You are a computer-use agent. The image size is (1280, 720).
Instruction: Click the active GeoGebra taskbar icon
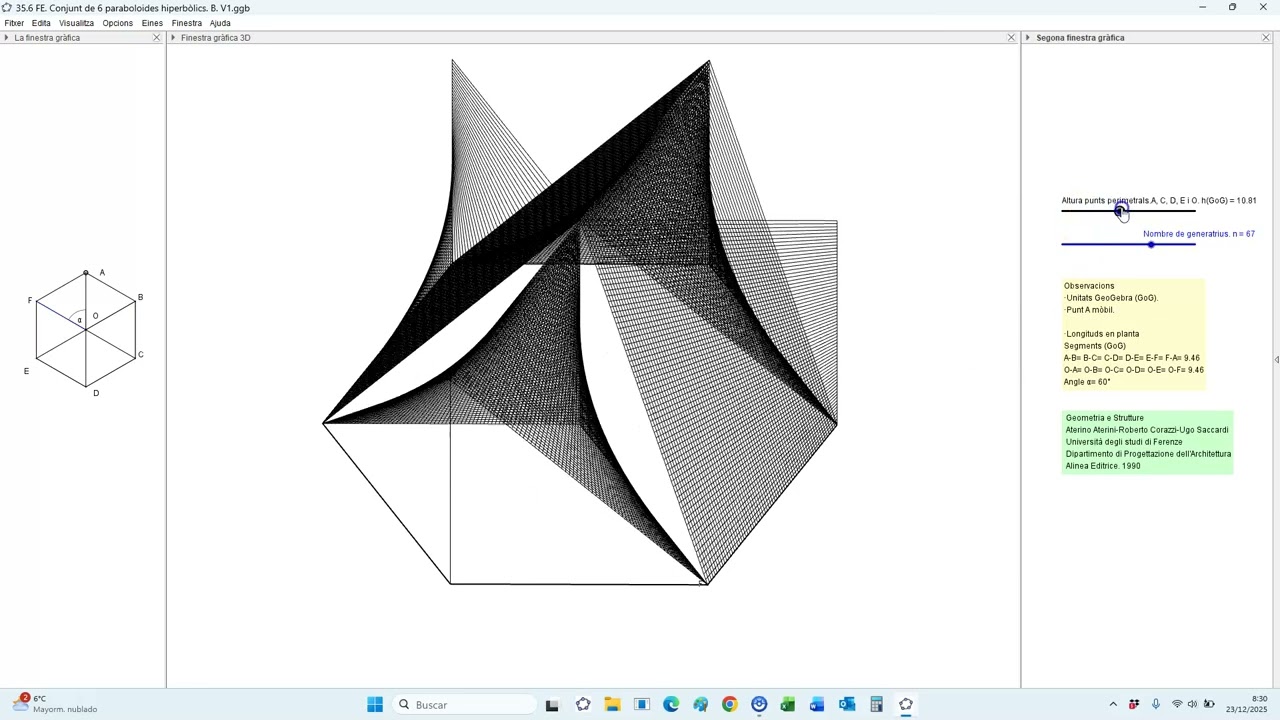[906, 705]
